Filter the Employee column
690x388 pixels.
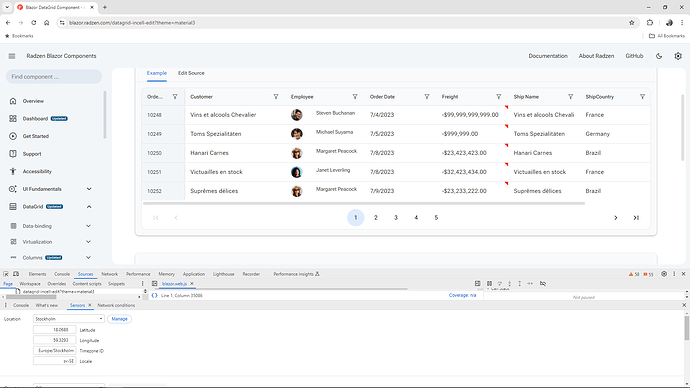click(355, 97)
